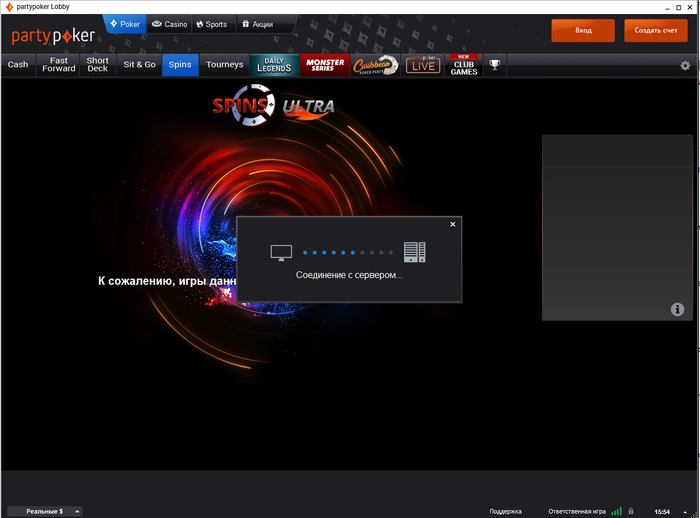This screenshot has height=518, width=700.
Task: Close the server connection dialog
Action: [x=453, y=224]
